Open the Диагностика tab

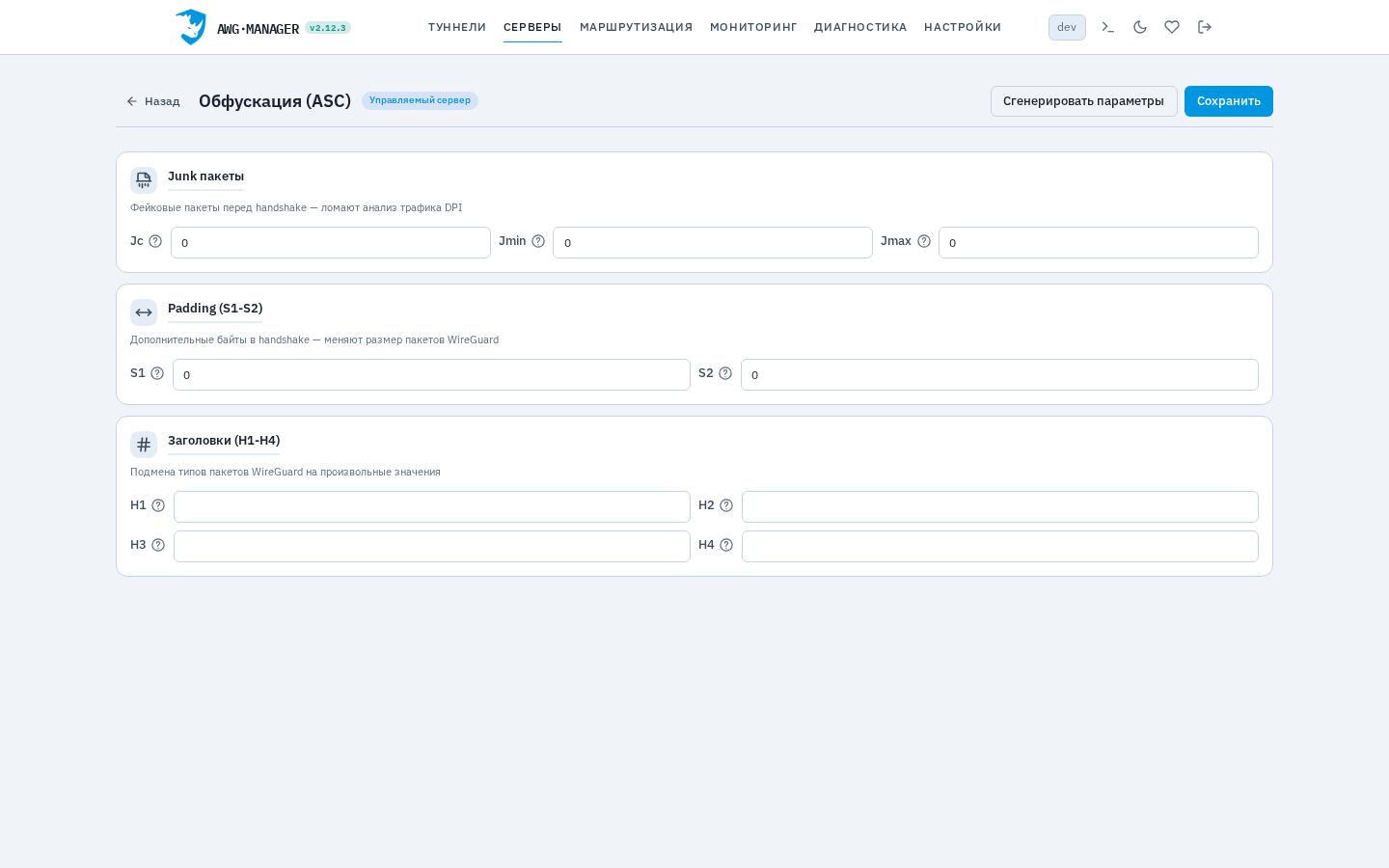(x=860, y=27)
